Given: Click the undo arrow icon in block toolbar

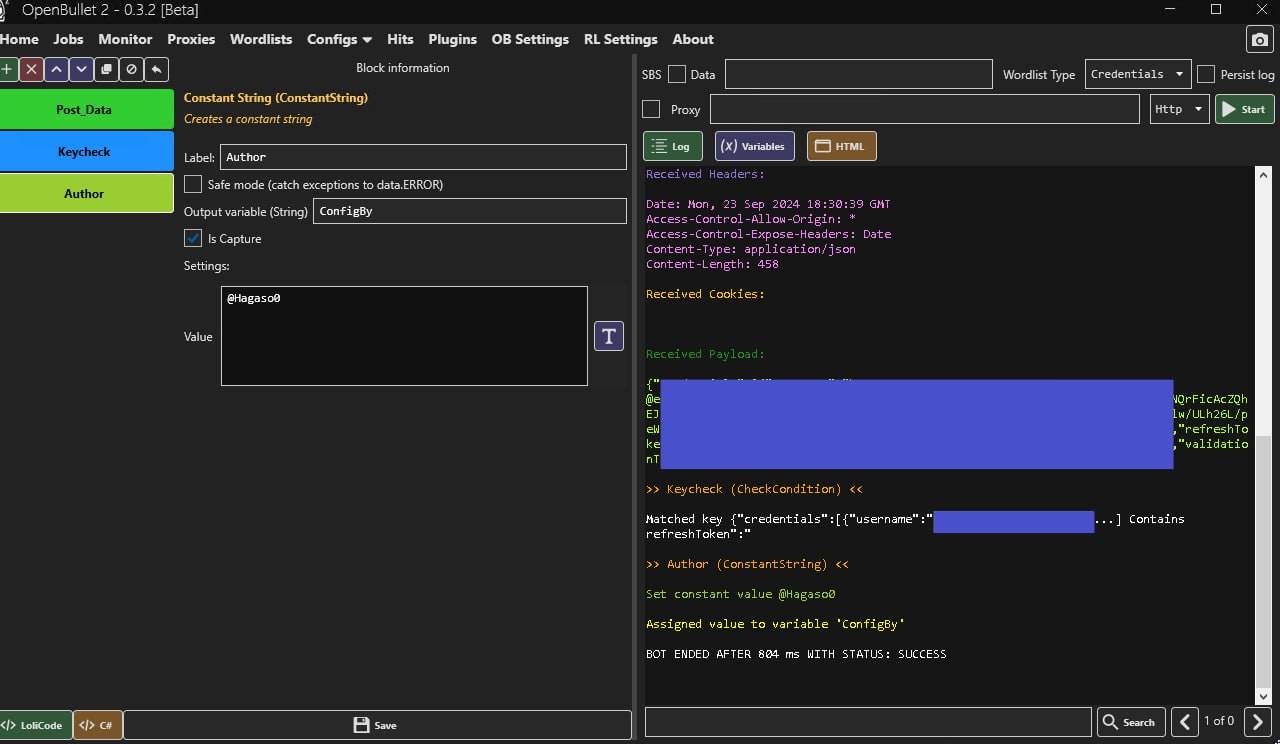Looking at the screenshot, I should [156, 69].
